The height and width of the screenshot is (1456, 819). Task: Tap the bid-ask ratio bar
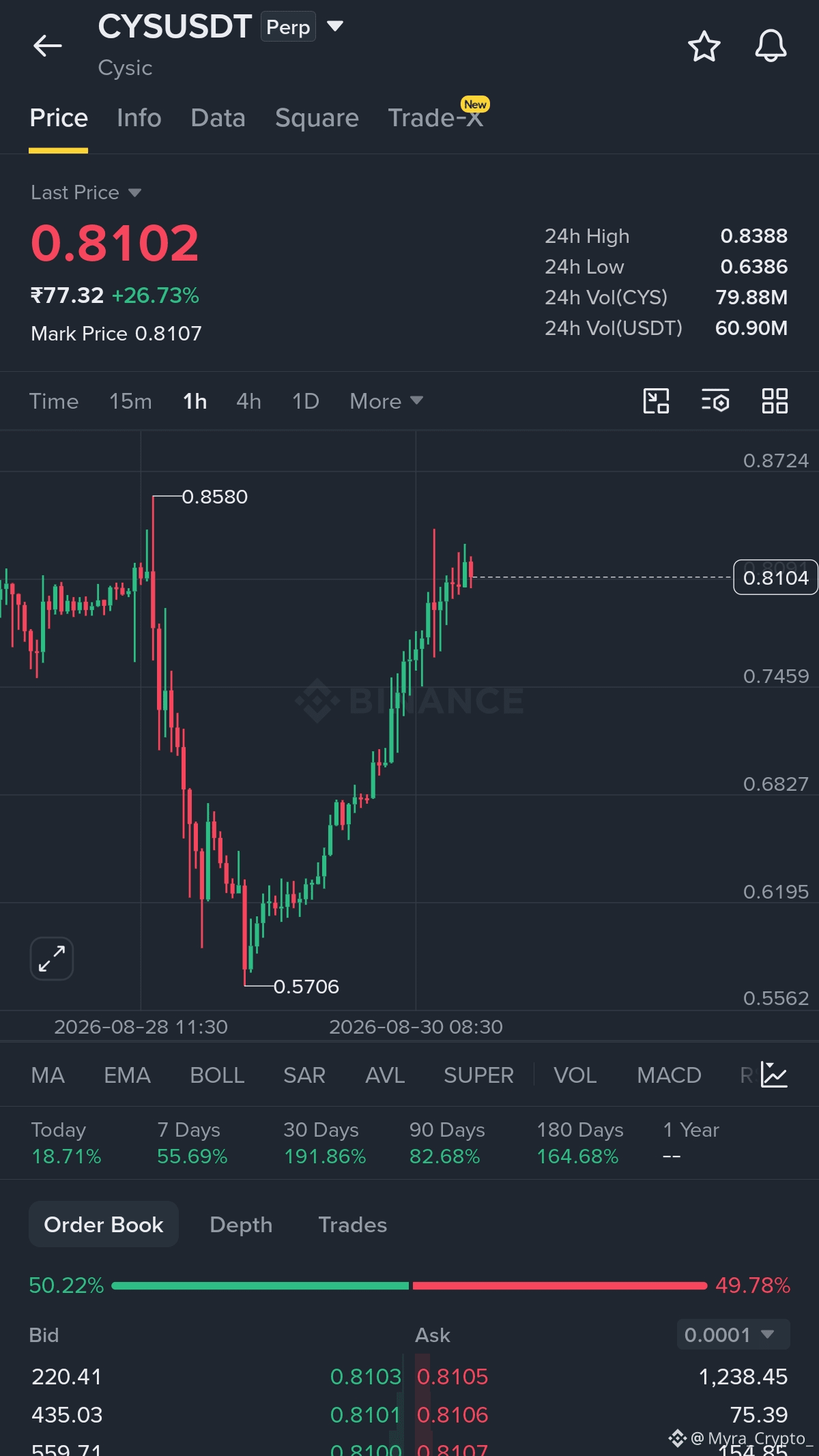click(409, 1285)
